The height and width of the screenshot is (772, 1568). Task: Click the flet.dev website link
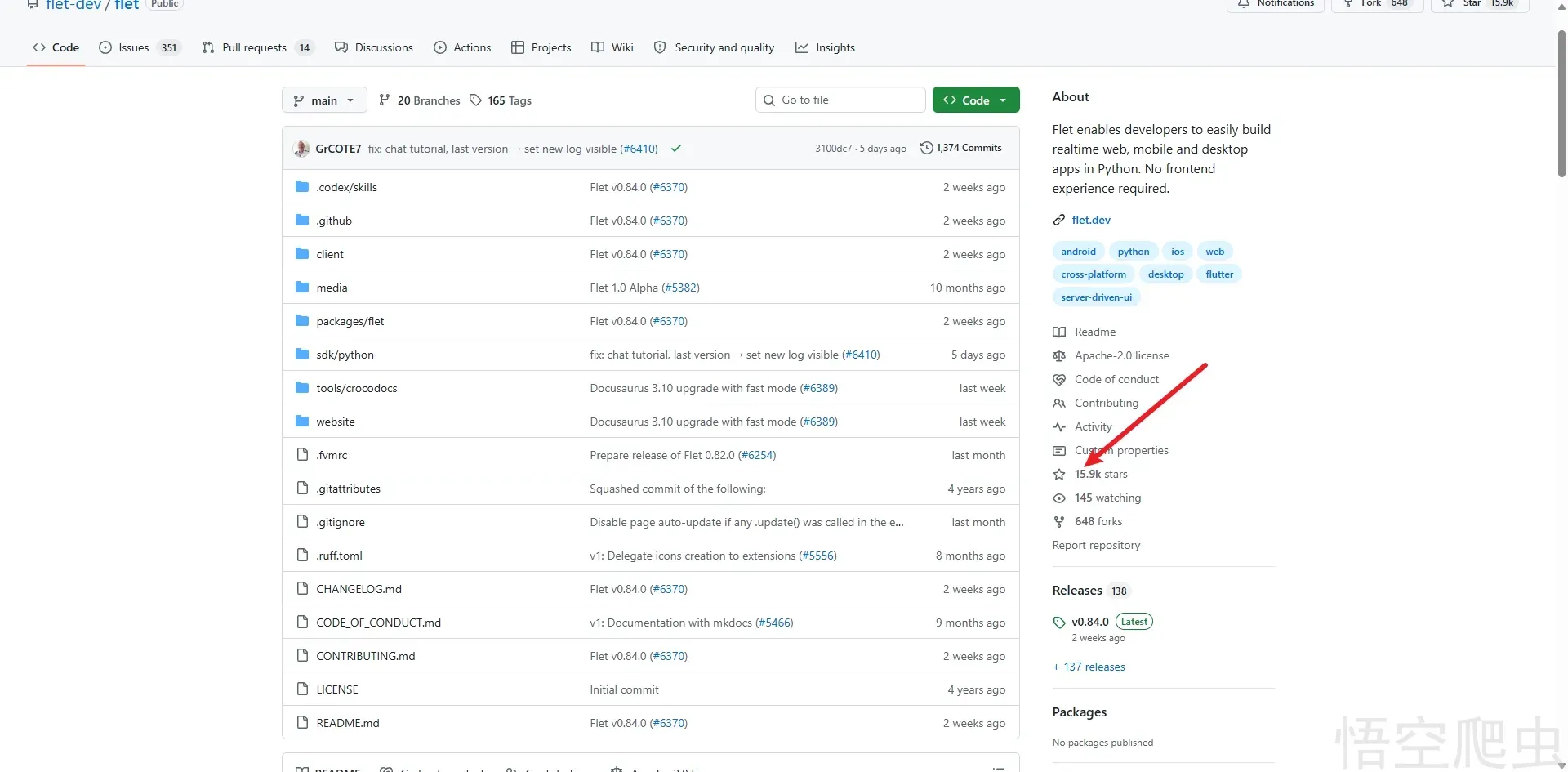coord(1090,220)
